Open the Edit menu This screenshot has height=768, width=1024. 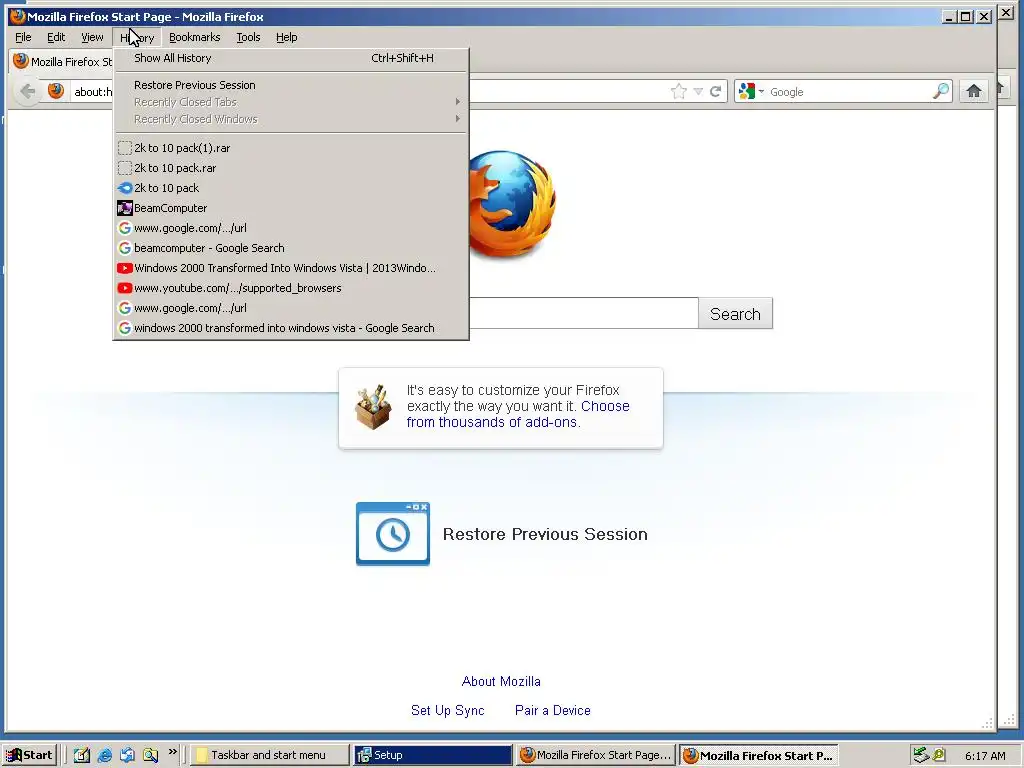56,37
